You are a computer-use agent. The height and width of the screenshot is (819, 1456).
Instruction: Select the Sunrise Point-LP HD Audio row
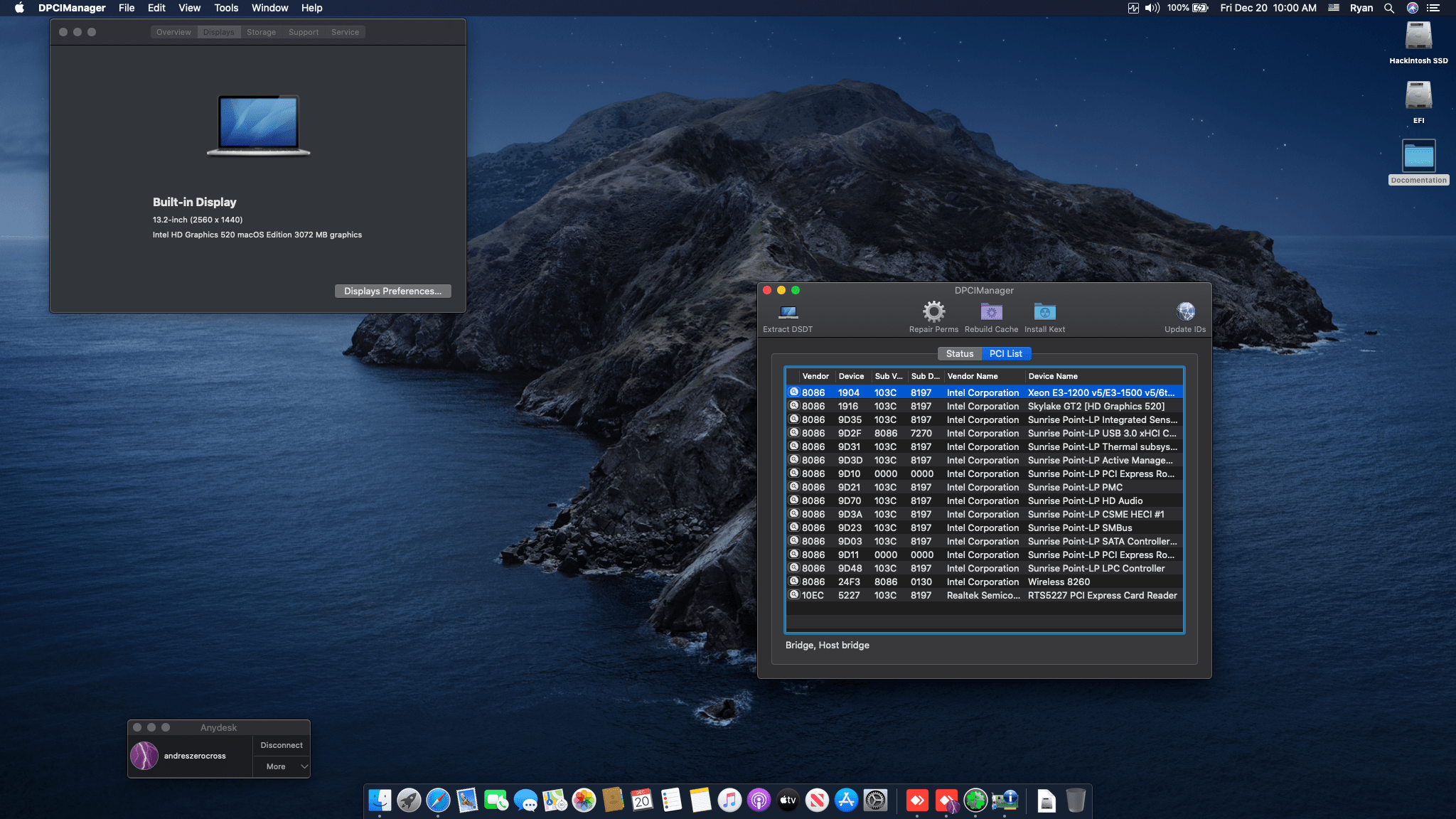click(985, 500)
